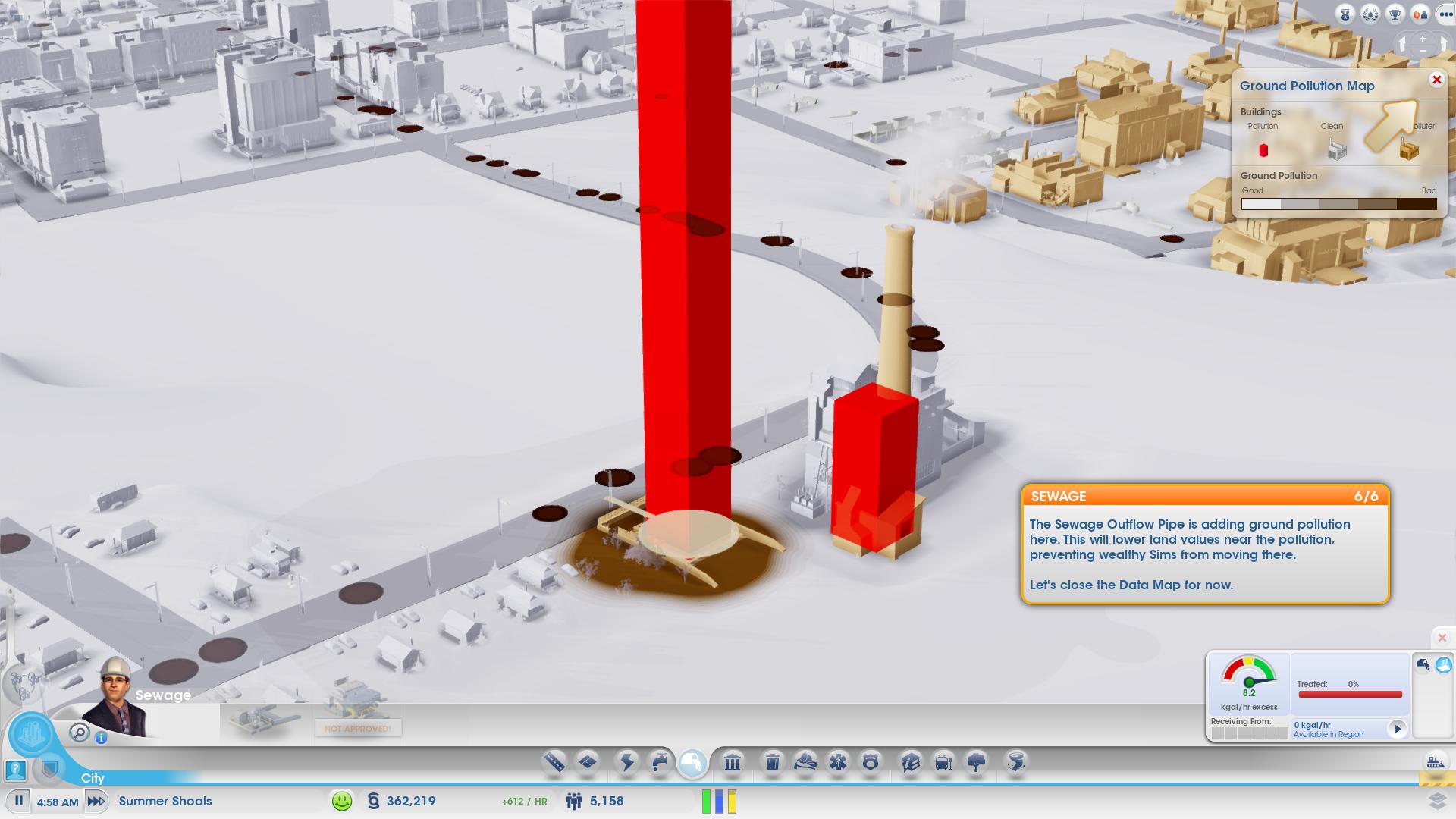The height and width of the screenshot is (819, 1456).
Task: Close the sewage info panel with X
Action: tap(1442, 638)
